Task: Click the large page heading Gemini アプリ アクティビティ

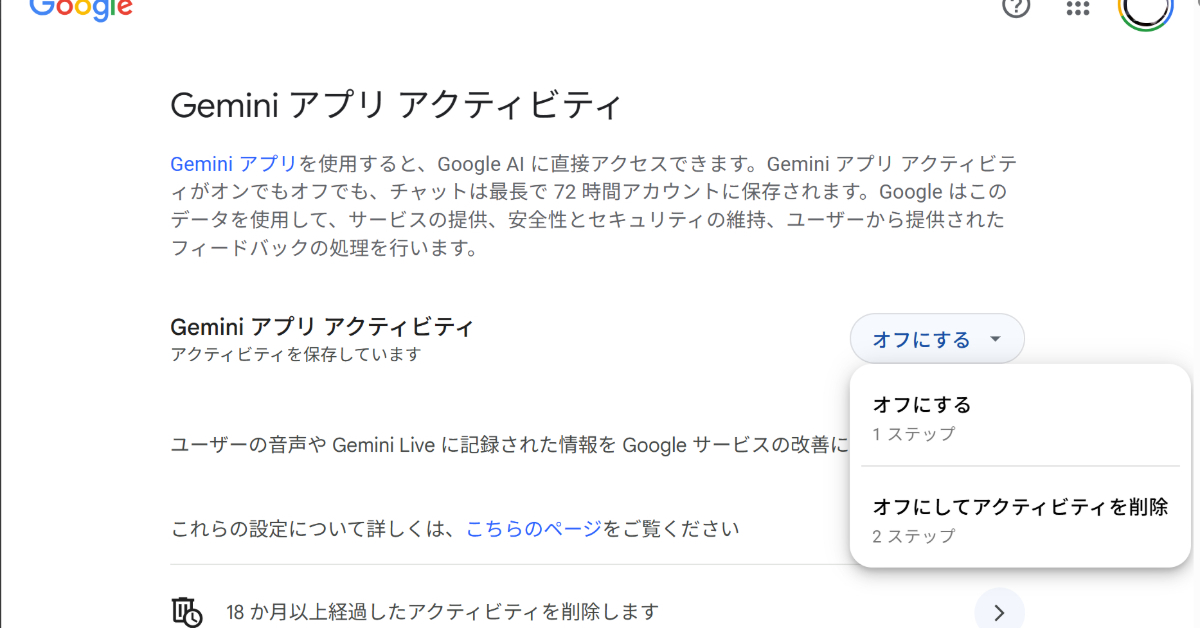Action: tap(396, 106)
